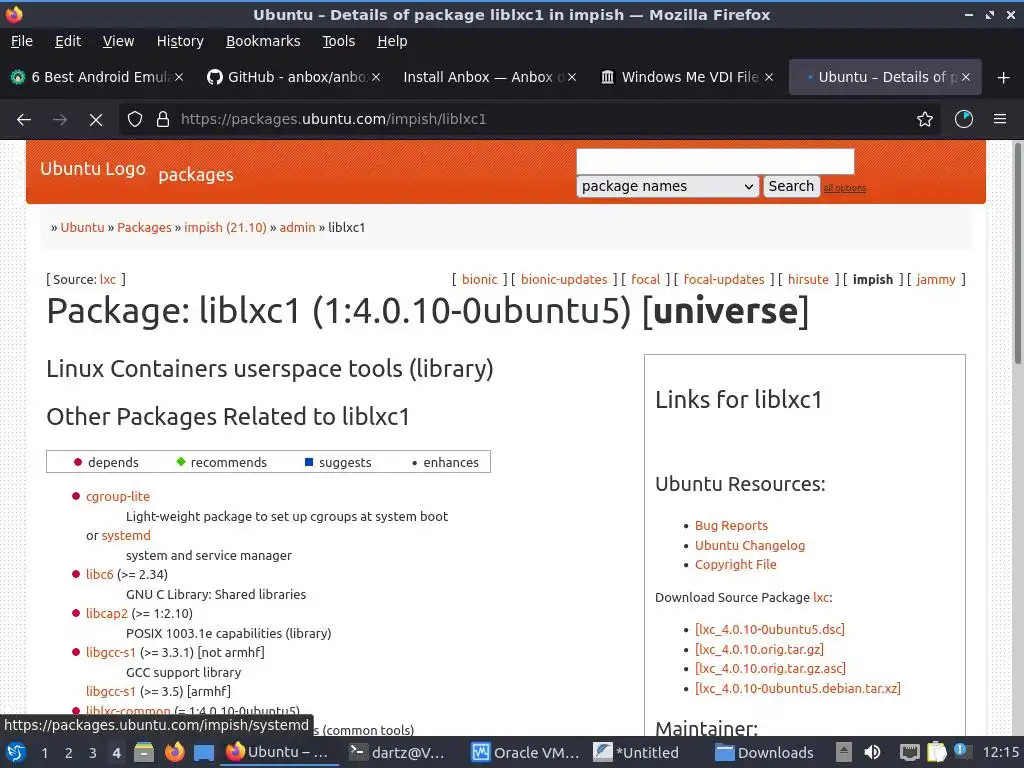The width and height of the screenshot is (1024, 768).
Task: Close the GitHub anbox tab
Action: click(x=376, y=77)
